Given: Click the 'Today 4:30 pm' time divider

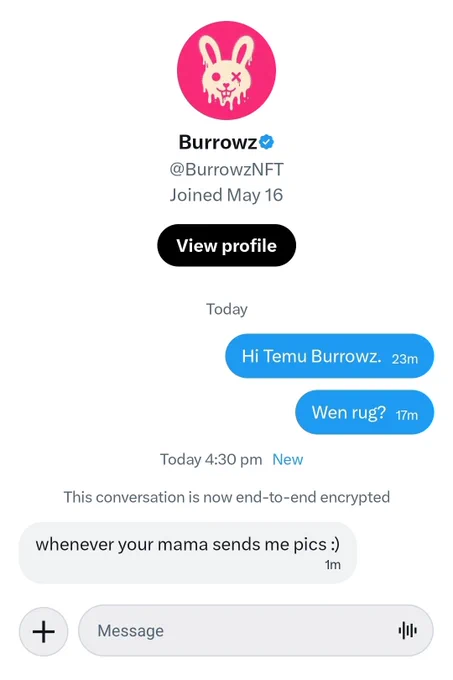Looking at the screenshot, I should pyautogui.click(x=211, y=459).
